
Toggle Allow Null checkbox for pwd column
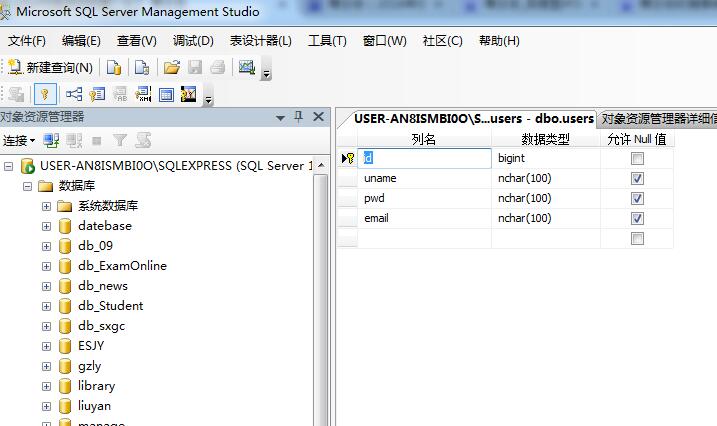(637, 198)
